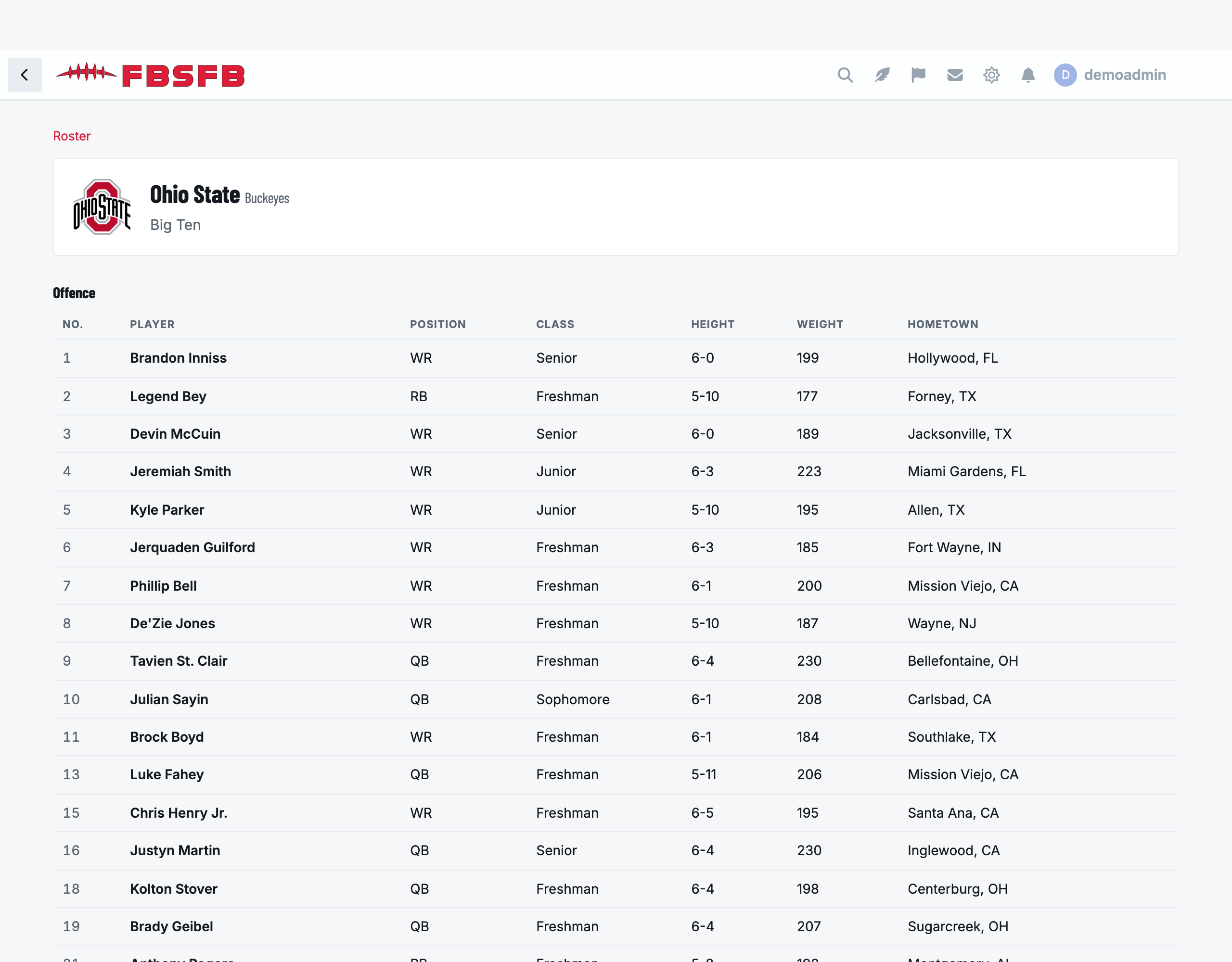Open the search magnifier icon
1232x962 pixels.
point(845,75)
